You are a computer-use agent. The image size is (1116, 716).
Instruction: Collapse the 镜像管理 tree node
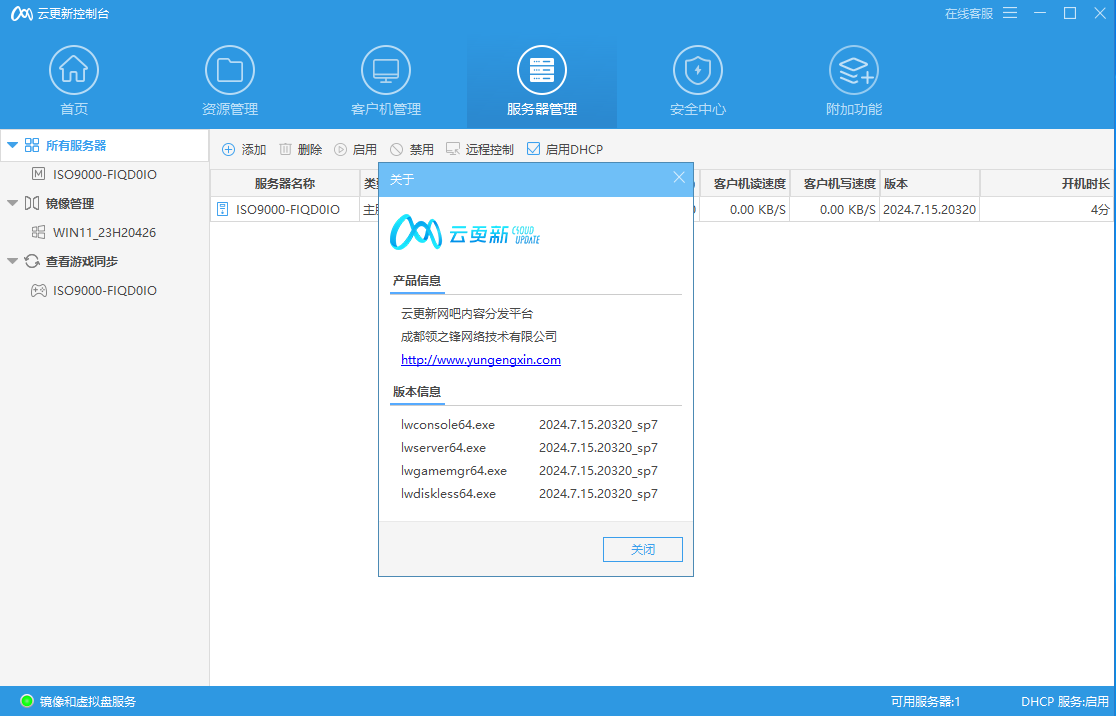(x=12, y=204)
